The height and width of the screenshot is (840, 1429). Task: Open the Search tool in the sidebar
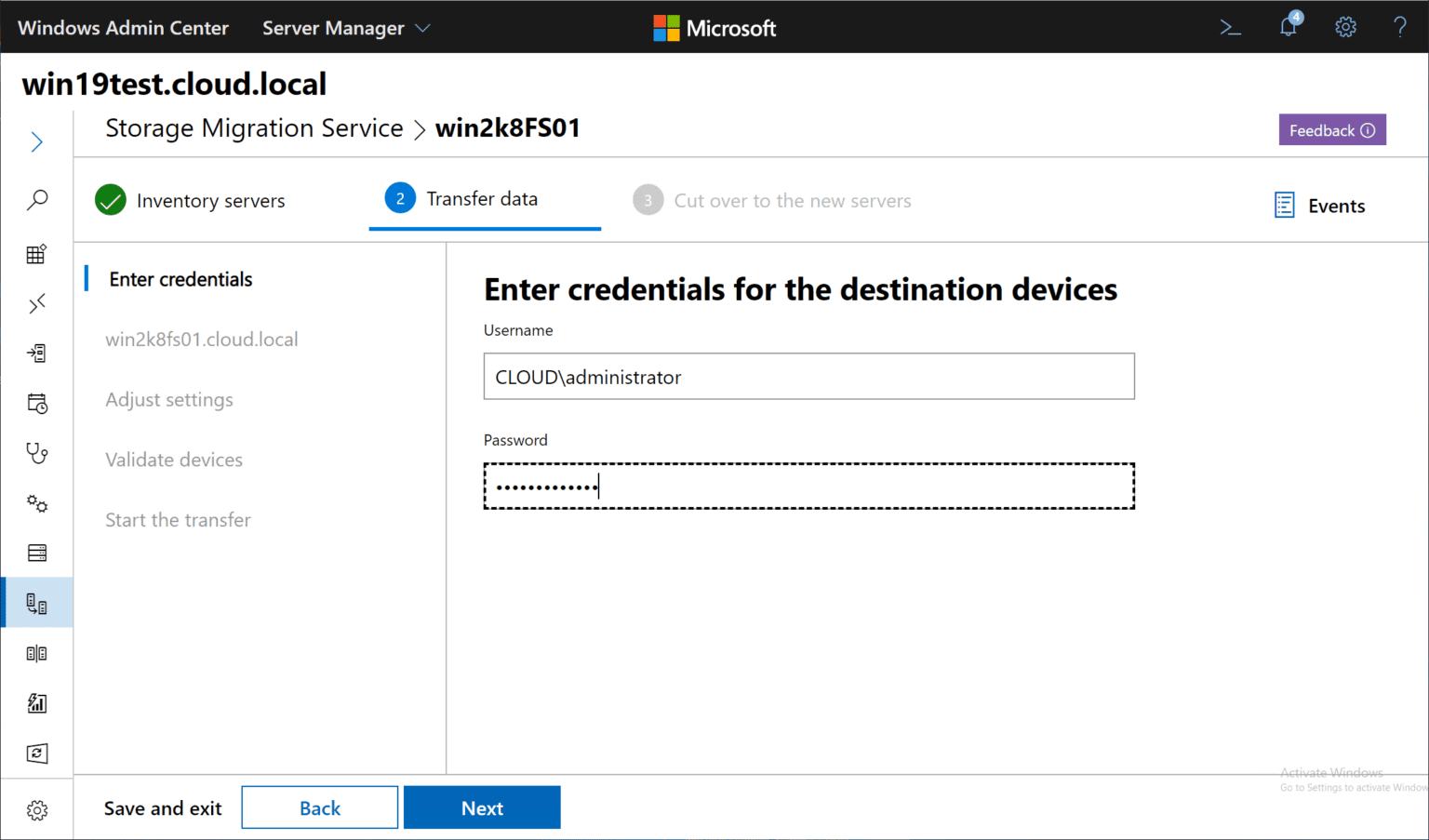[x=37, y=199]
